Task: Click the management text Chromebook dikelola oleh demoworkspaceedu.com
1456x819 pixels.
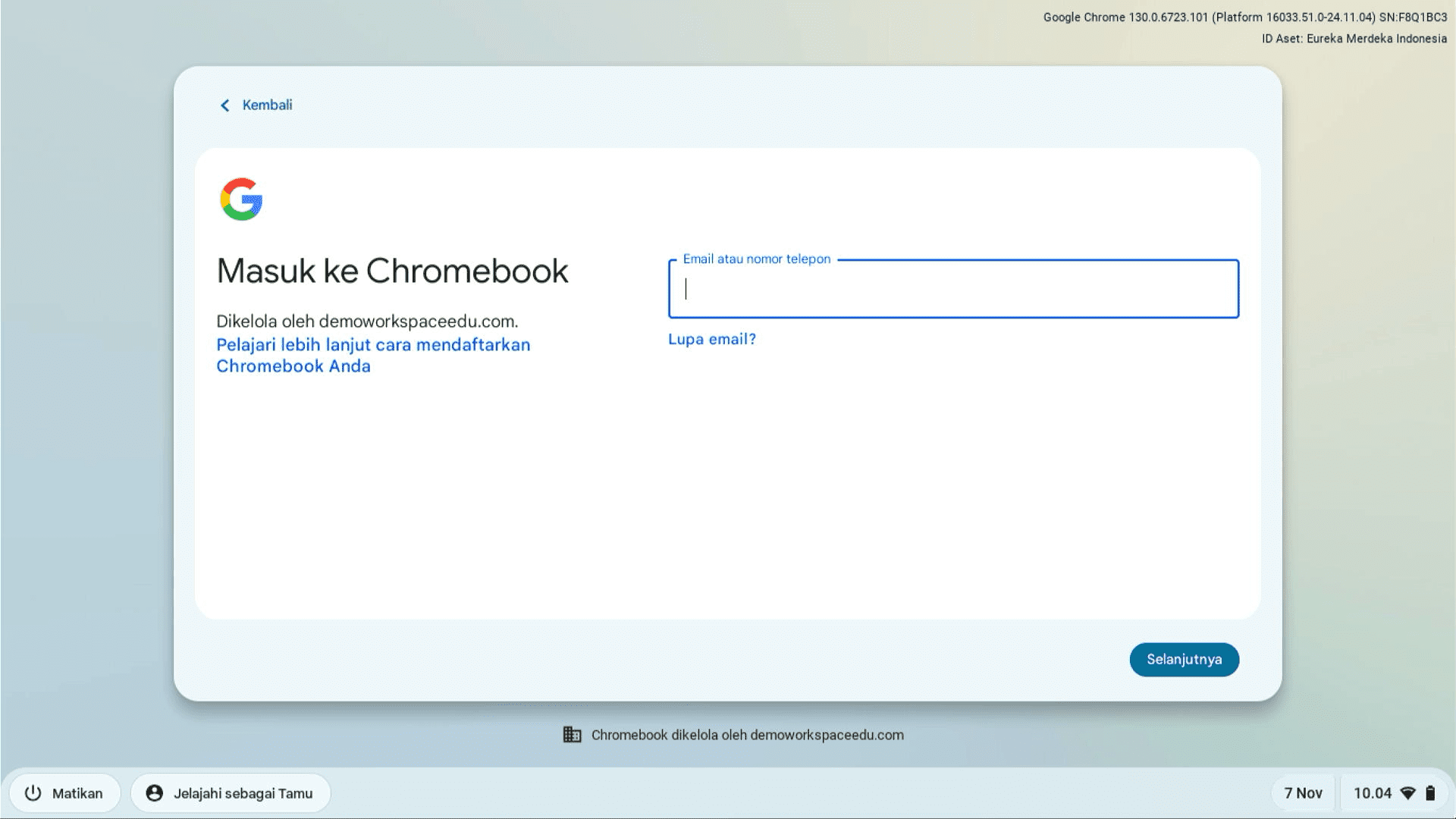Action: 747,734
